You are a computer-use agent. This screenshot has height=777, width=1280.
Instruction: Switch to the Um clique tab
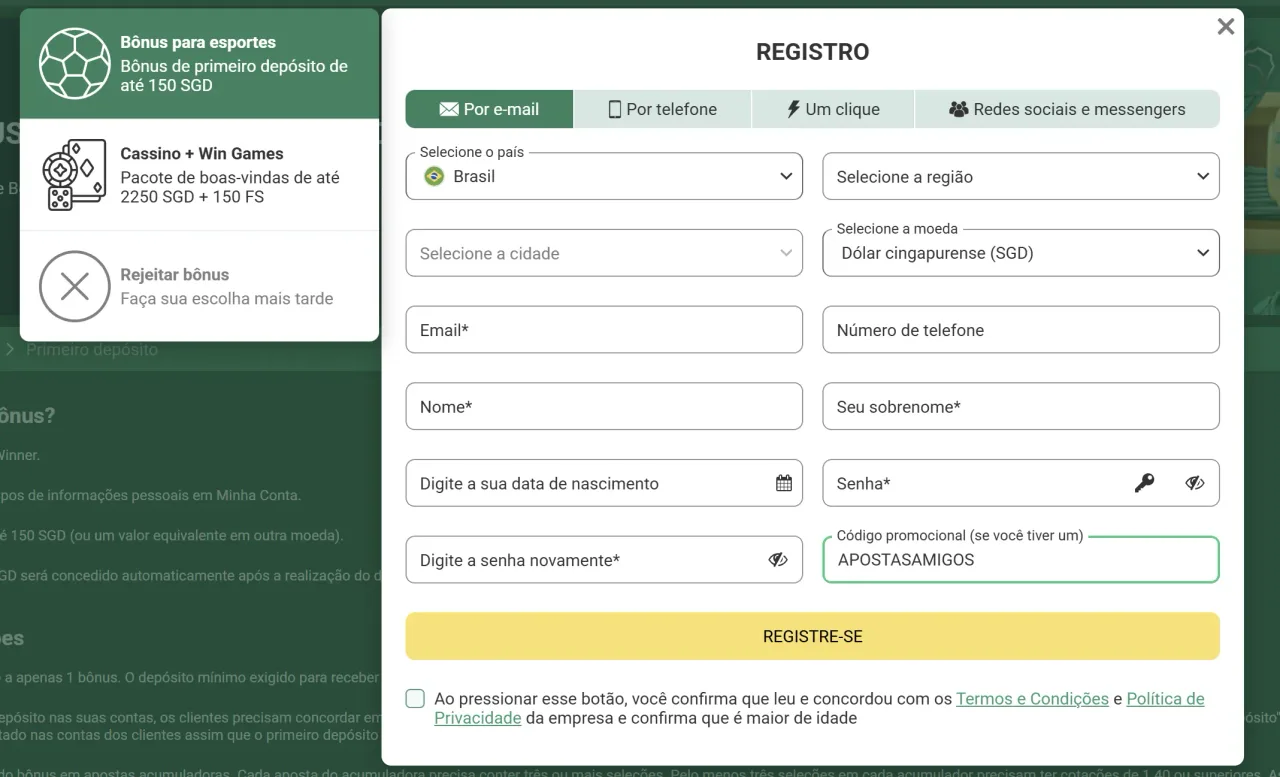(x=833, y=109)
